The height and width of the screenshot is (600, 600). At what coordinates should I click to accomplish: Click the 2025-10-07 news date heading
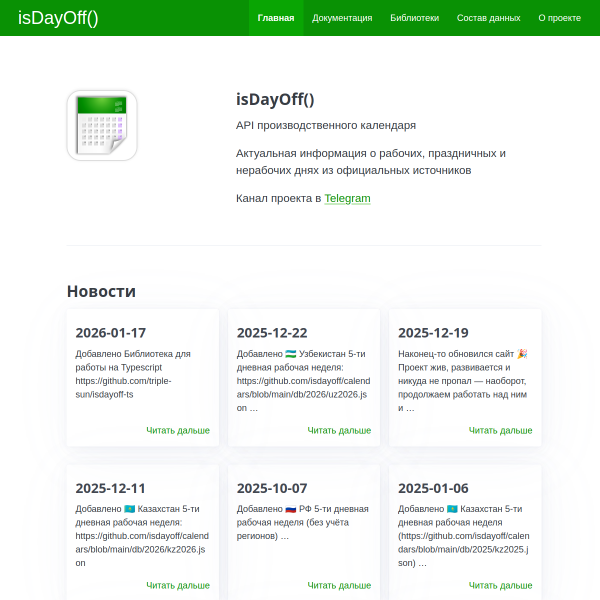click(x=272, y=488)
